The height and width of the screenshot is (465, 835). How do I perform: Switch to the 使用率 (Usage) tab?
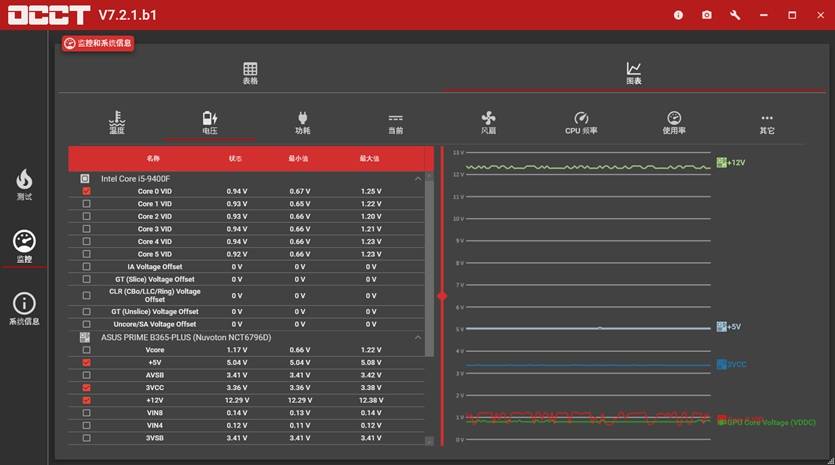coord(674,122)
